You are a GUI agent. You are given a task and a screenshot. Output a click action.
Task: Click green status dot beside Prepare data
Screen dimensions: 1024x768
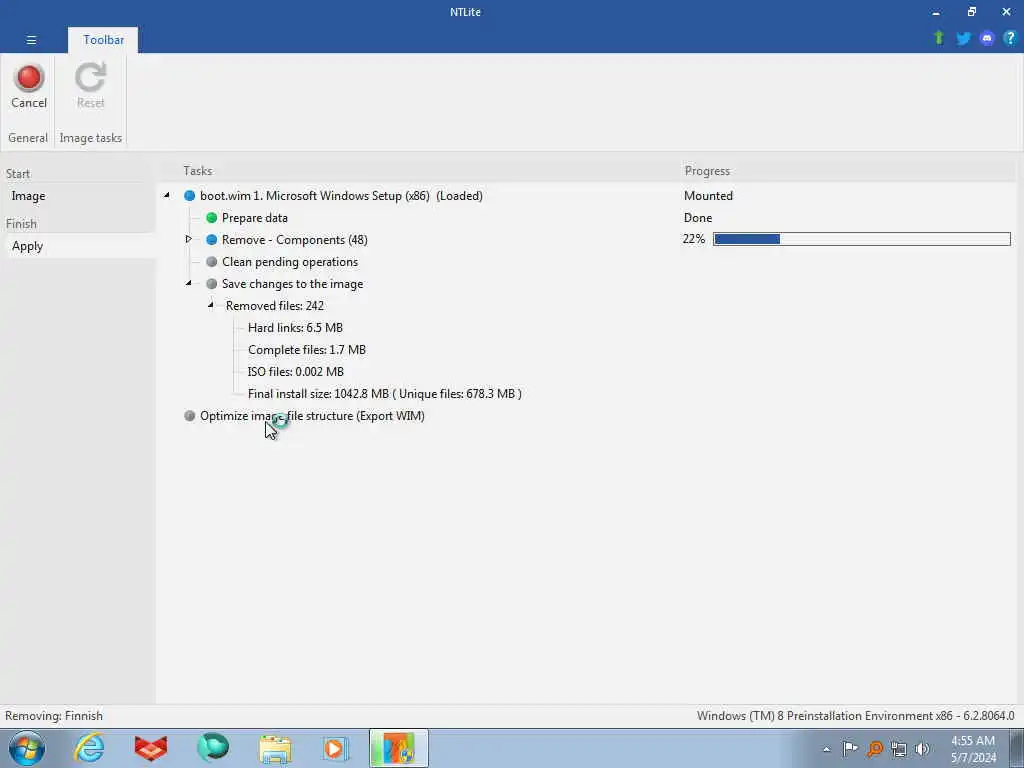tap(212, 217)
